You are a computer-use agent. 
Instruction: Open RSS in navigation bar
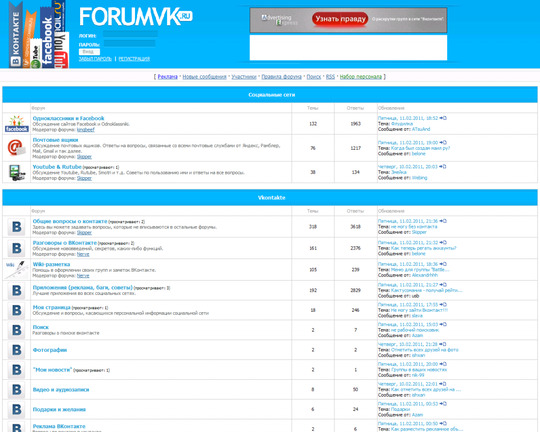tap(330, 77)
